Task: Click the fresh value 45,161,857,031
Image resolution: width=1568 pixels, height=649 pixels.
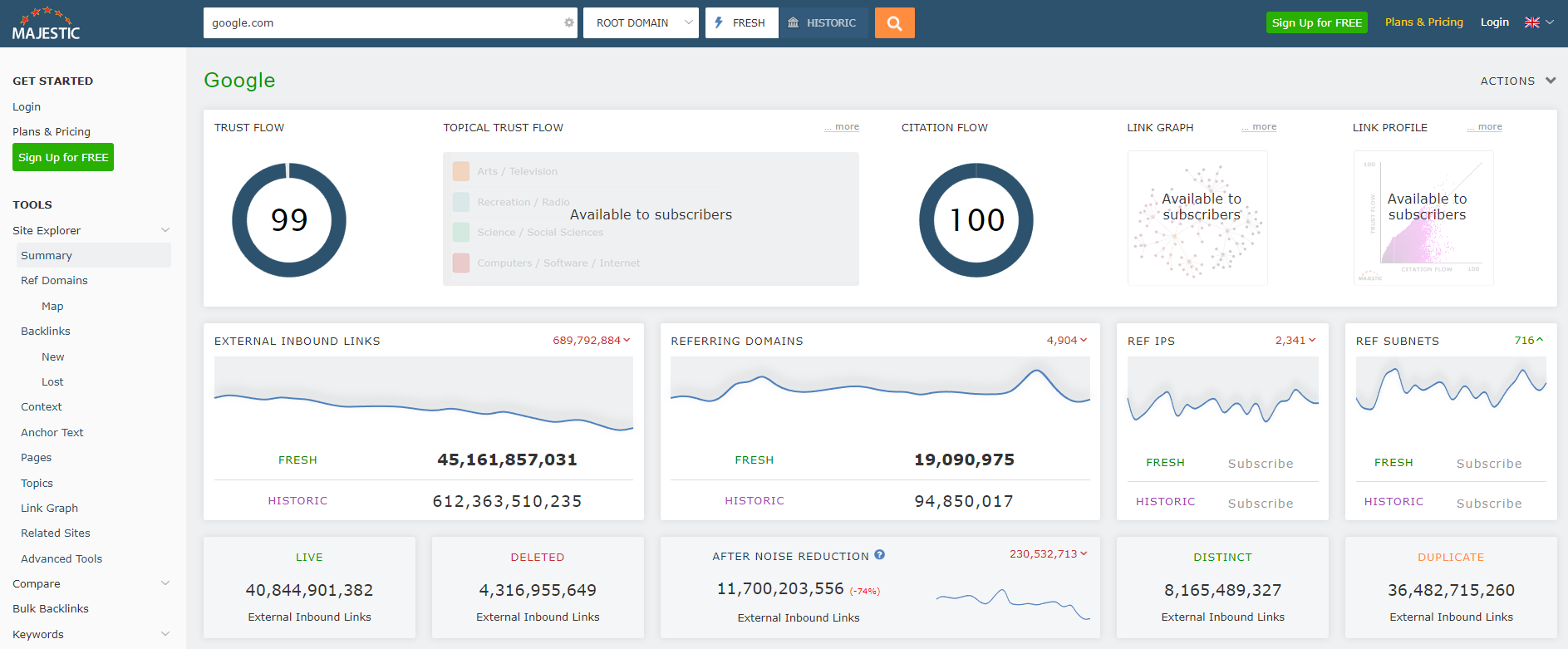Action: coord(507,460)
